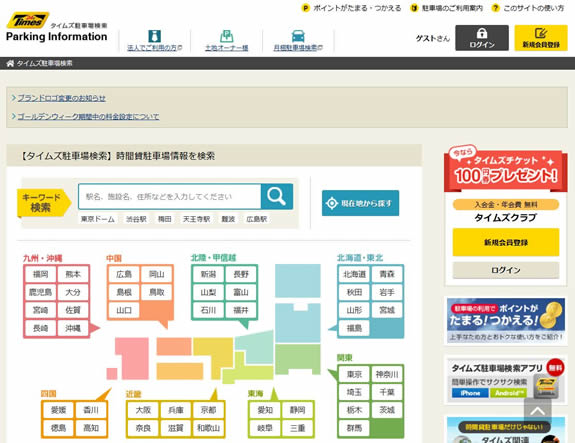Select 東京 in the 関東 box
This screenshot has width=575, height=443.
[x=354, y=374]
